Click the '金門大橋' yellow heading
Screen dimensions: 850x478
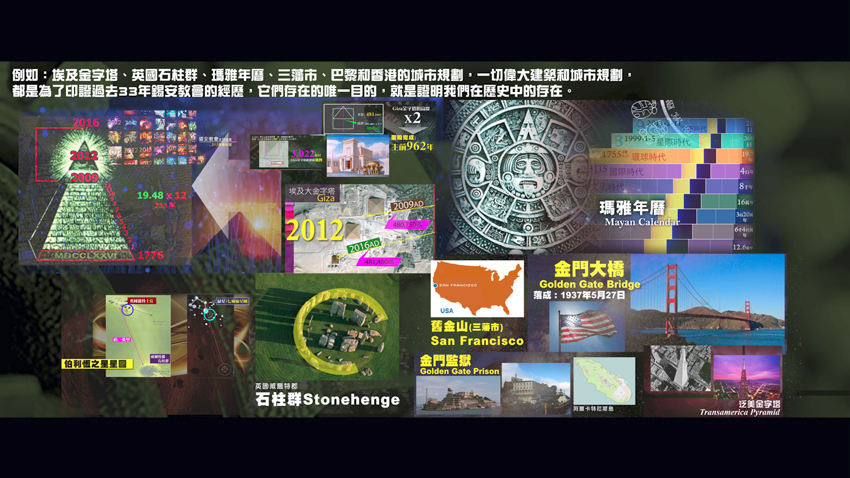tap(589, 269)
